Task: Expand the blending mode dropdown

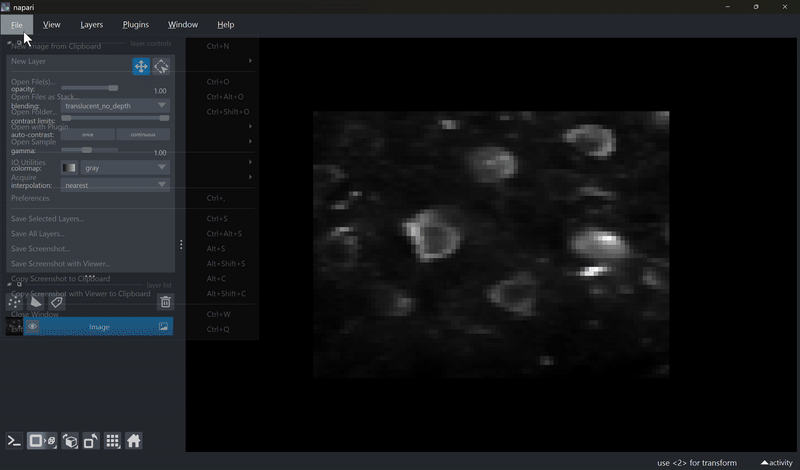Action: pos(115,105)
